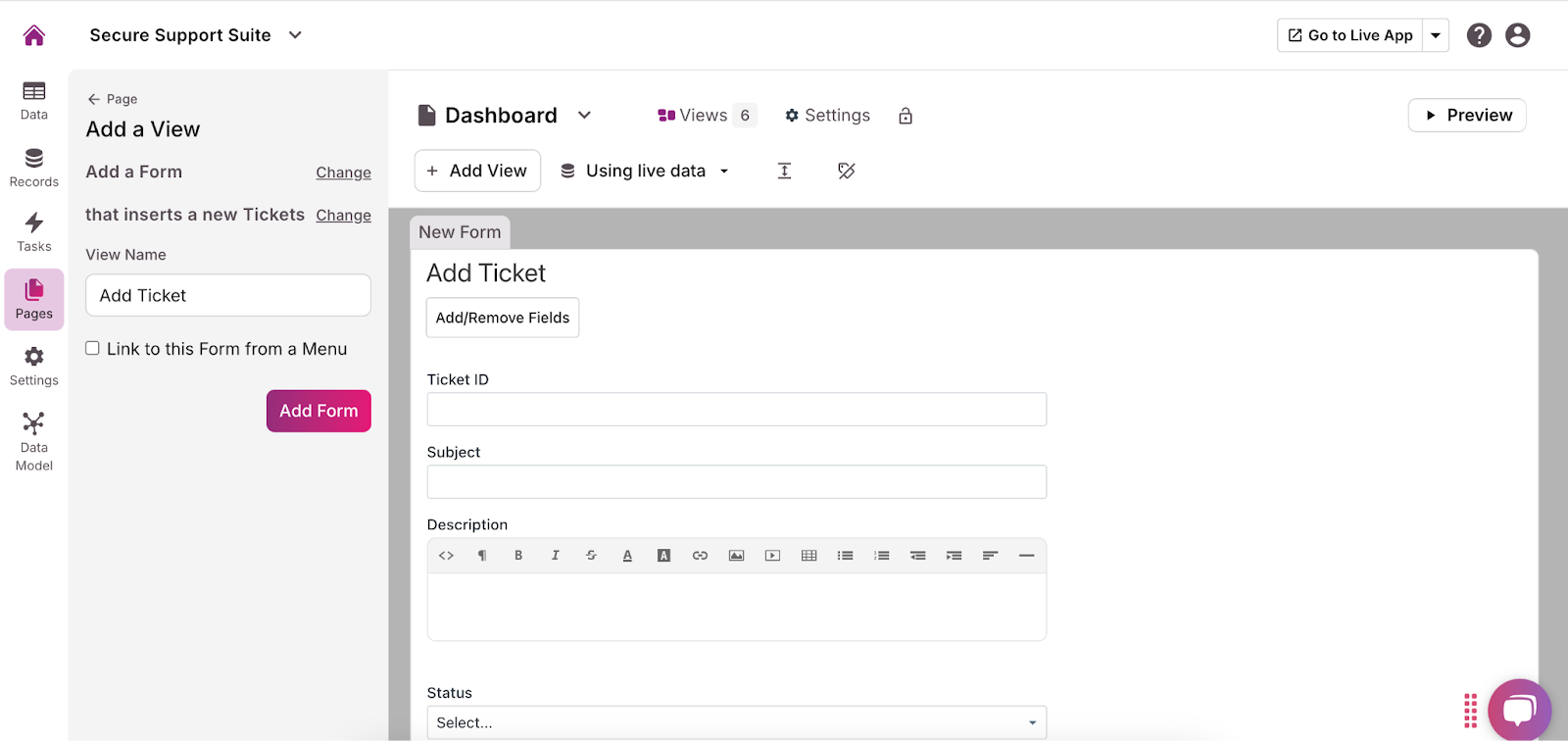Open the help question mark icon
The width and height of the screenshot is (1568, 741).
tap(1479, 35)
